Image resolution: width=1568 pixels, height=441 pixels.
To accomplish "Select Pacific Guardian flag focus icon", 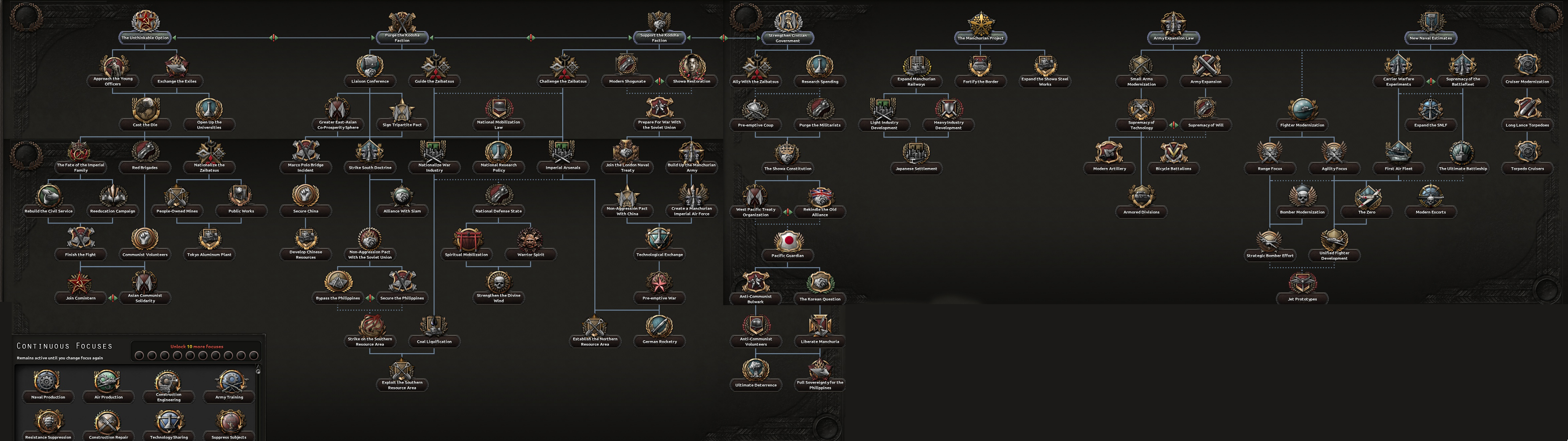I will click(x=788, y=240).
